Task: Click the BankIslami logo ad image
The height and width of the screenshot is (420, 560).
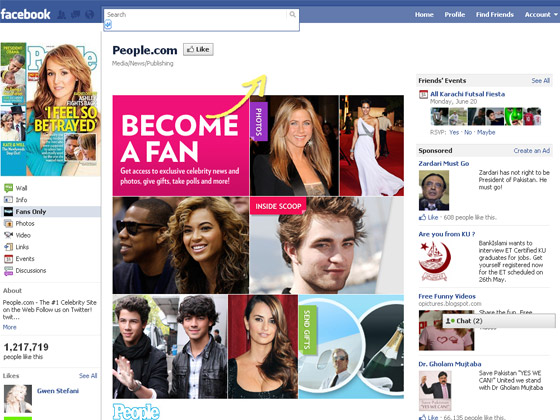Action: tap(435, 261)
